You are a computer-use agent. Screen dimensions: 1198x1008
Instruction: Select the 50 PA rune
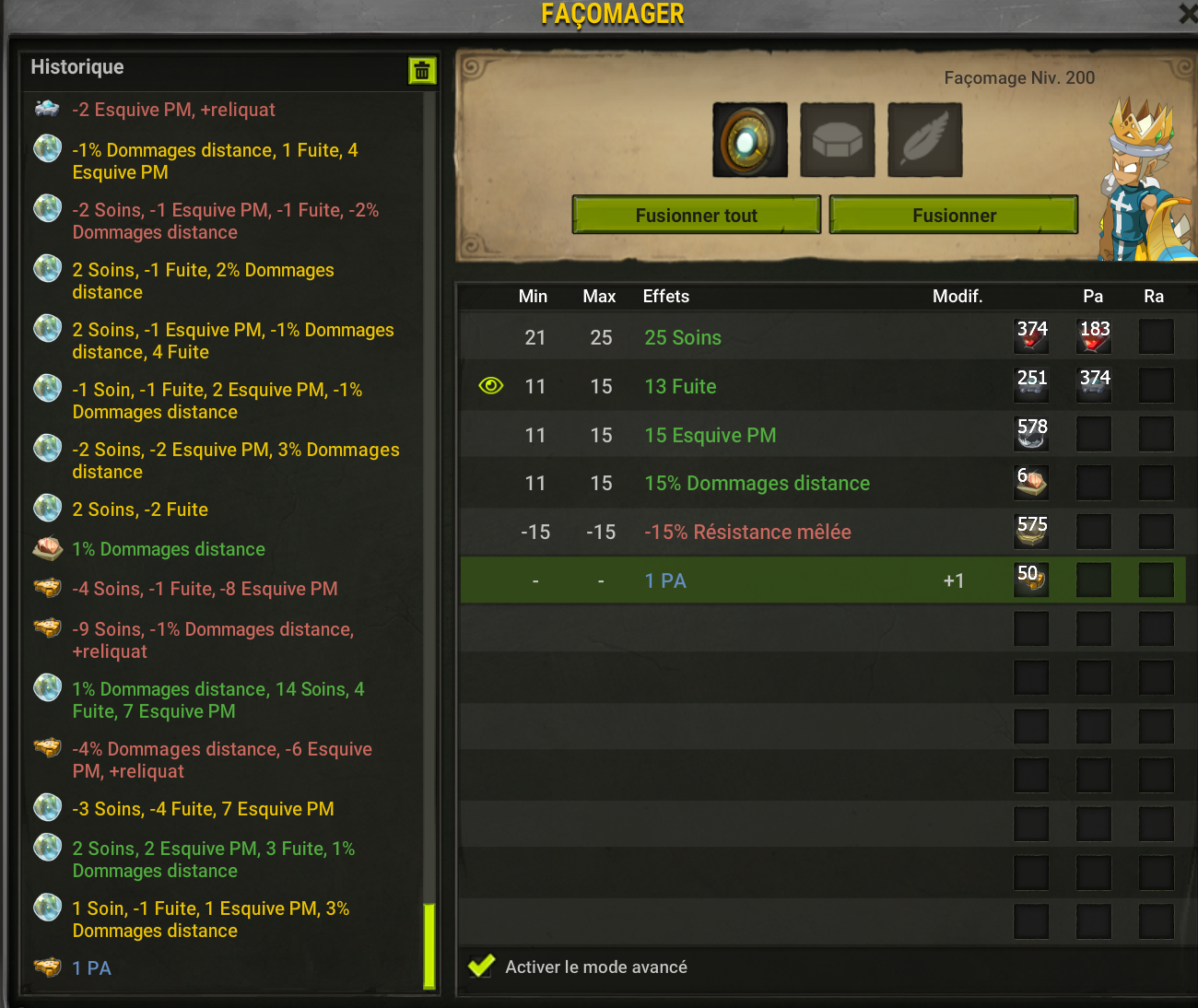[1031, 580]
